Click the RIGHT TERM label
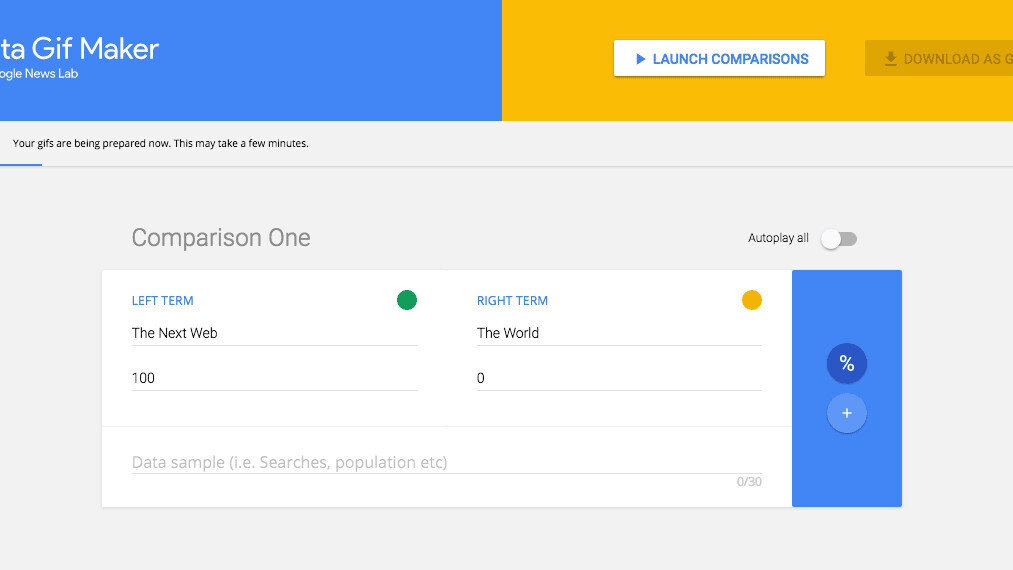The image size is (1013, 570). pyautogui.click(x=512, y=301)
